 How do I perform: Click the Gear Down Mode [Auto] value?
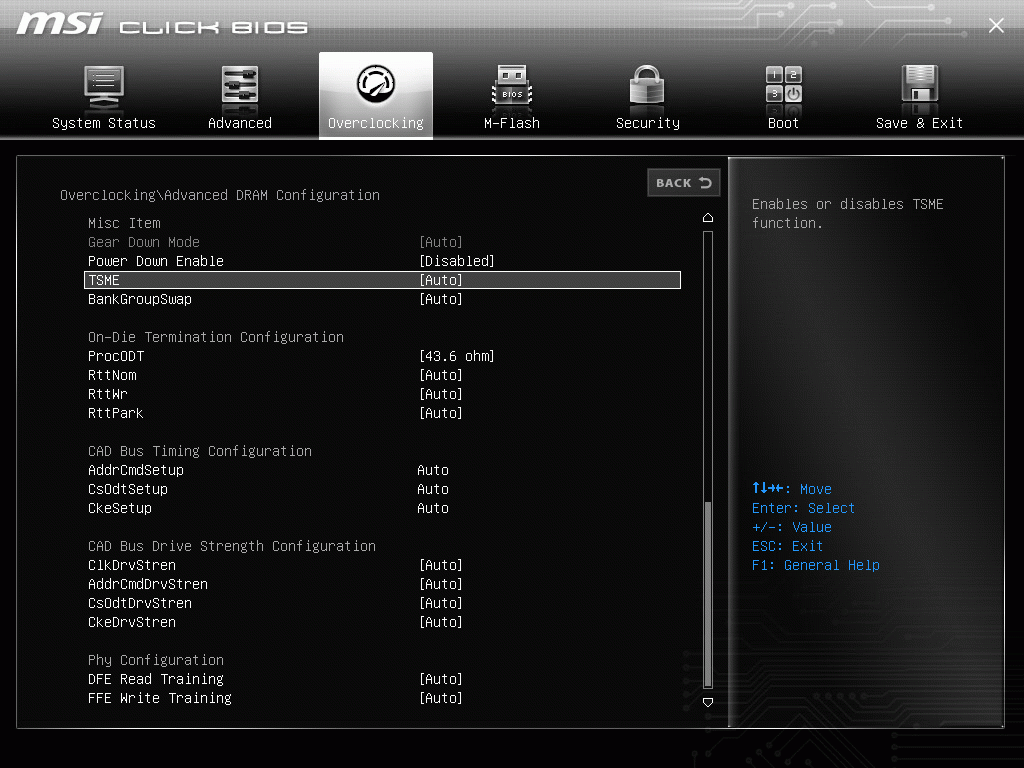point(441,242)
